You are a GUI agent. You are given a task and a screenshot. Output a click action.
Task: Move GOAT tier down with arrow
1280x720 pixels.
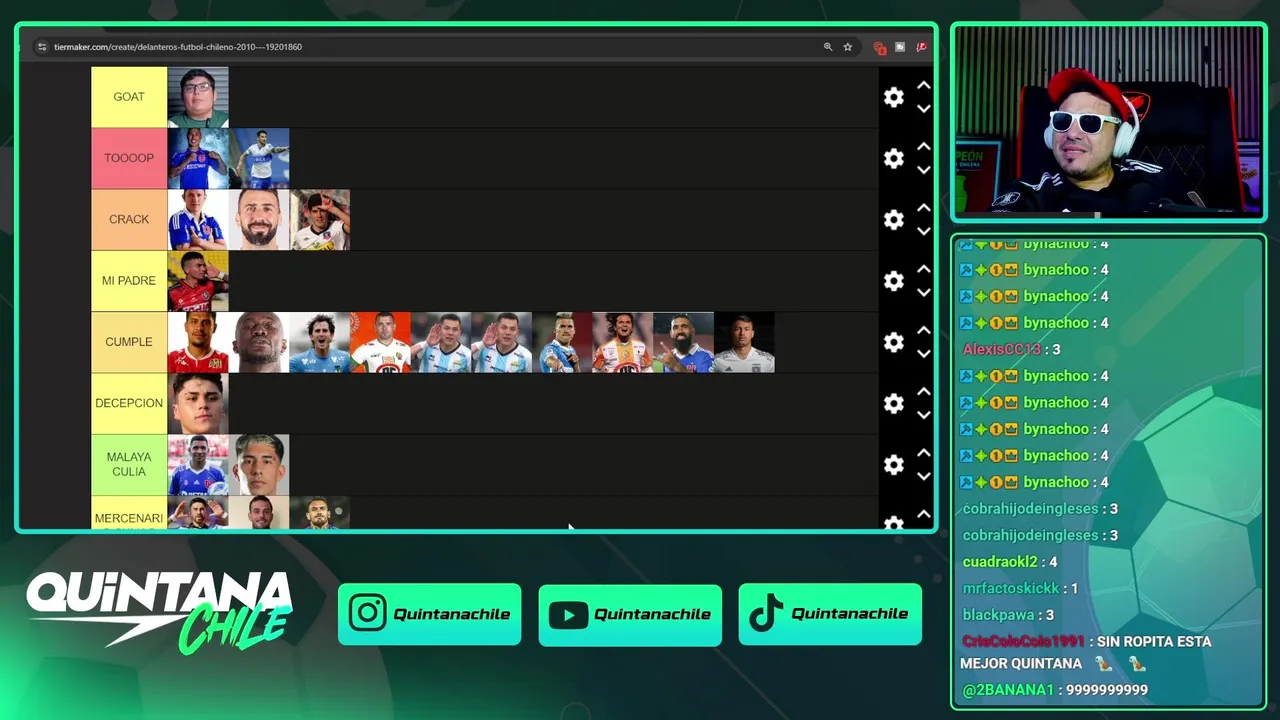click(x=924, y=108)
